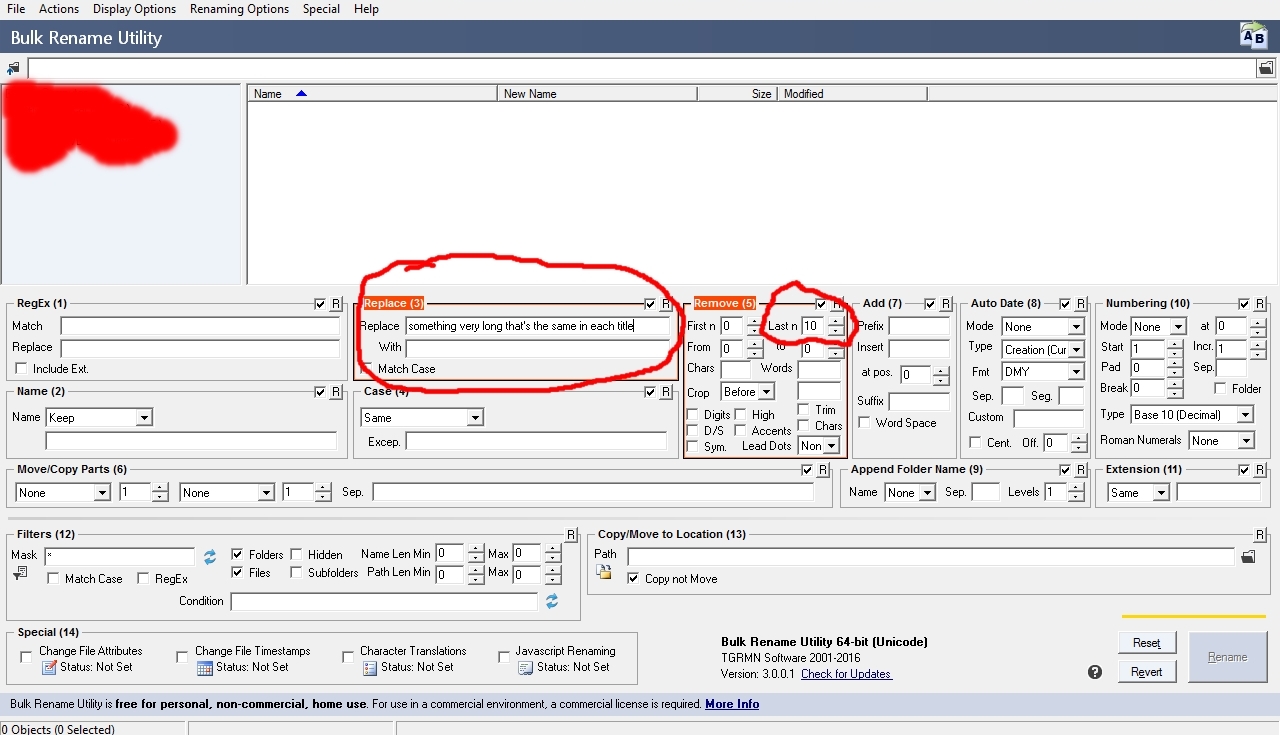Uncheck Folders in Filters
This screenshot has height=735, width=1280.
(237, 554)
